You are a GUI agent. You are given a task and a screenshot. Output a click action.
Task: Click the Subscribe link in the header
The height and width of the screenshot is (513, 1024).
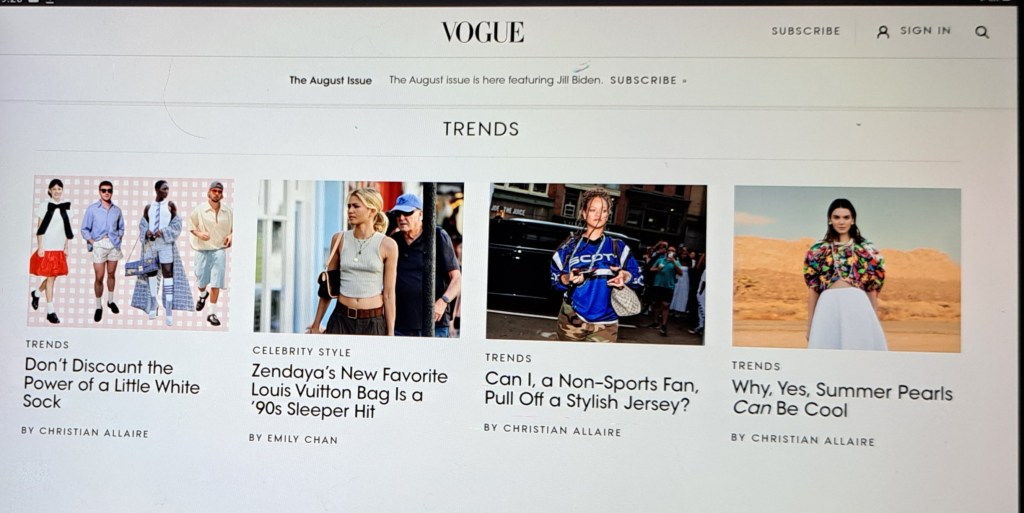[806, 31]
